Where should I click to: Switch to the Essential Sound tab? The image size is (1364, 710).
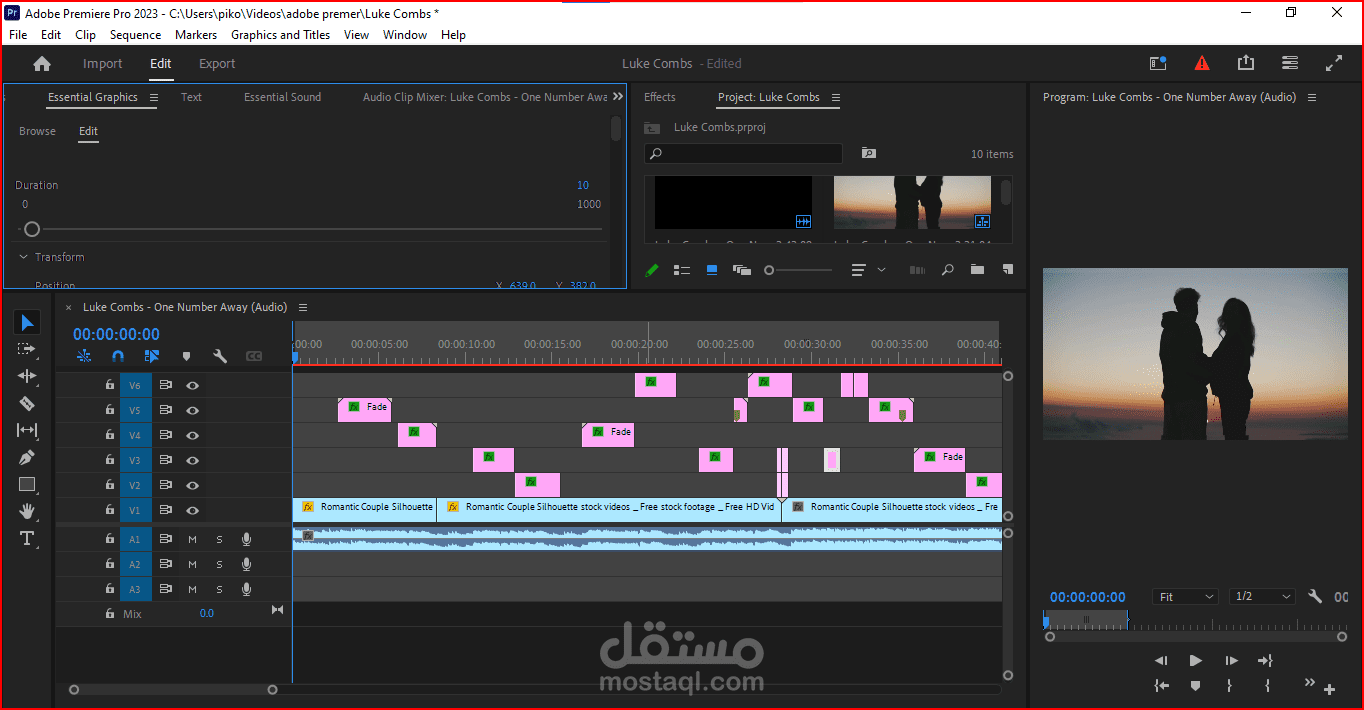tap(283, 97)
